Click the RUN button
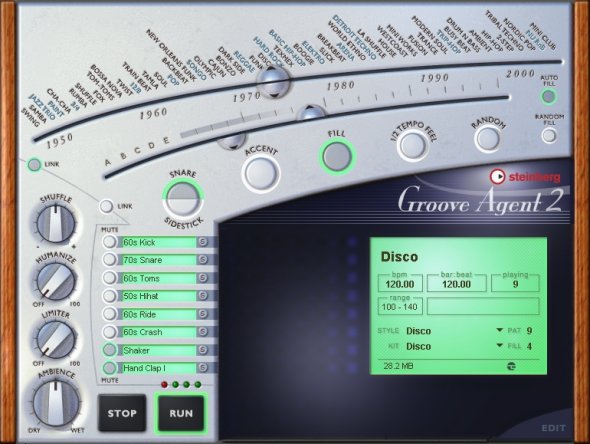Image resolution: width=590 pixels, height=444 pixels. click(x=181, y=413)
